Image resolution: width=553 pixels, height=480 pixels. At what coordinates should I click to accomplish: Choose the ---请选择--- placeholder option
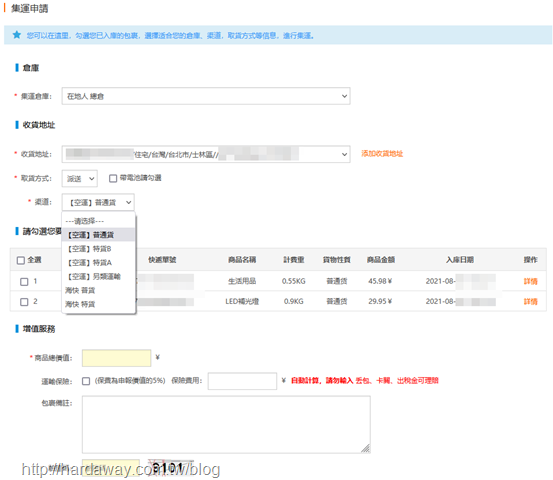point(98,221)
